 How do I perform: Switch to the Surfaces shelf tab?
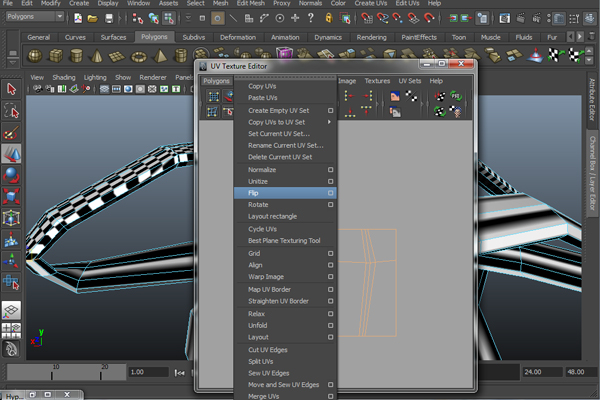click(113, 37)
